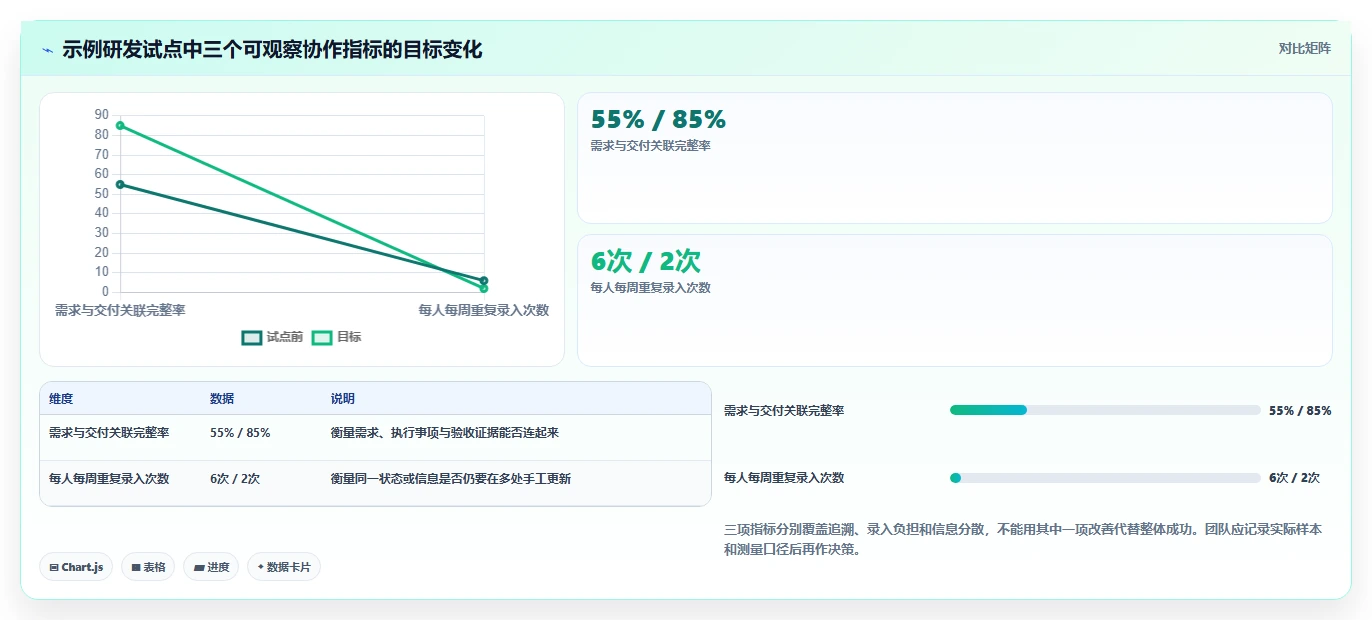Select the Chart.js tag chip
This screenshot has width=1372, height=620.
(x=76, y=567)
